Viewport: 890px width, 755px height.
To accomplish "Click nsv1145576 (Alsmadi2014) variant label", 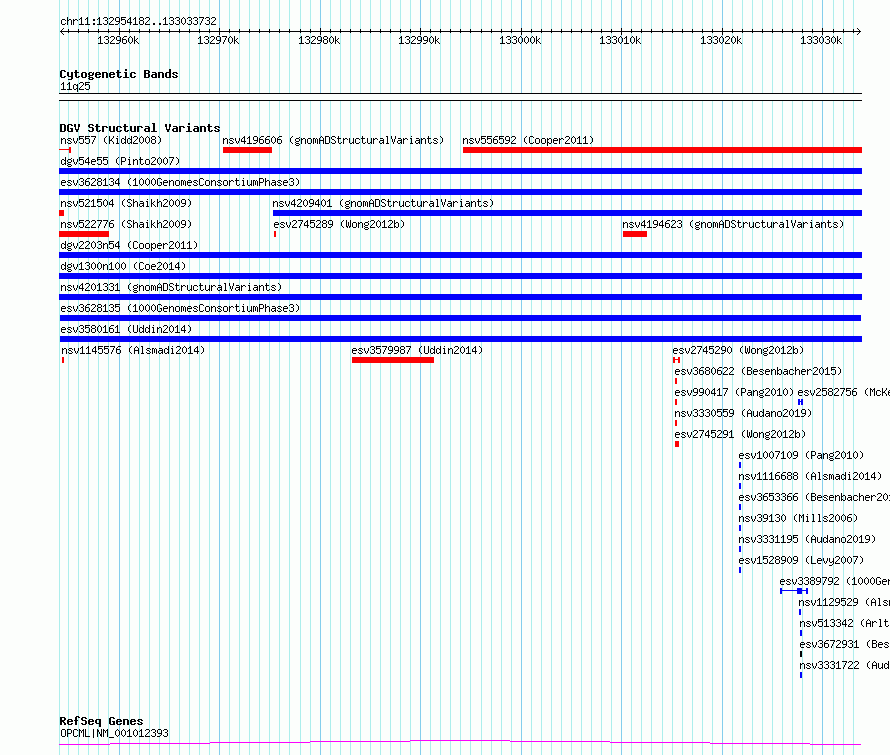I will tap(133, 350).
